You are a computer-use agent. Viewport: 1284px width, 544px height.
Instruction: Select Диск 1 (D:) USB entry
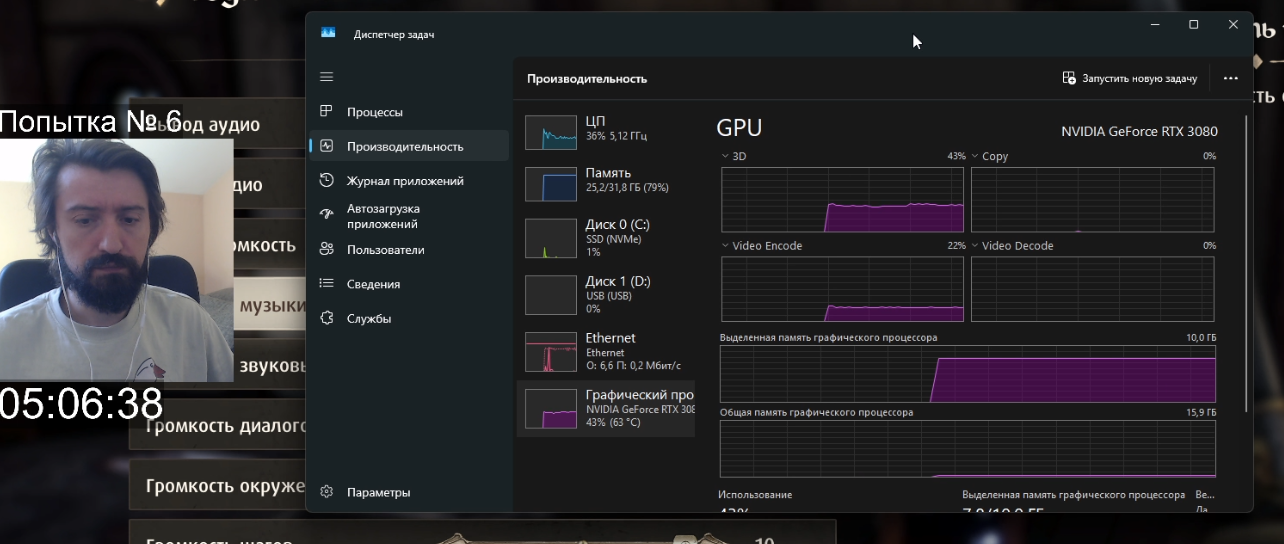click(606, 295)
